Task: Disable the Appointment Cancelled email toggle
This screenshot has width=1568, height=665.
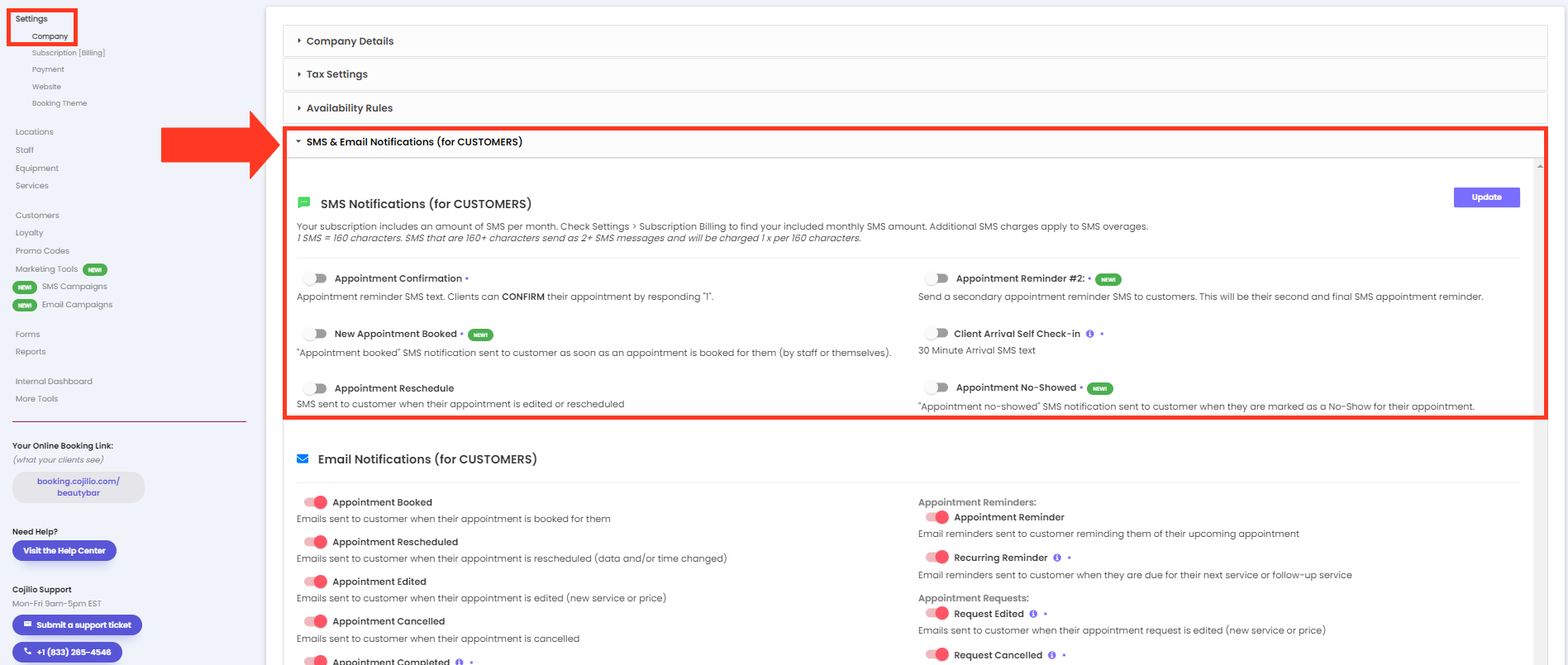Action: 315,621
